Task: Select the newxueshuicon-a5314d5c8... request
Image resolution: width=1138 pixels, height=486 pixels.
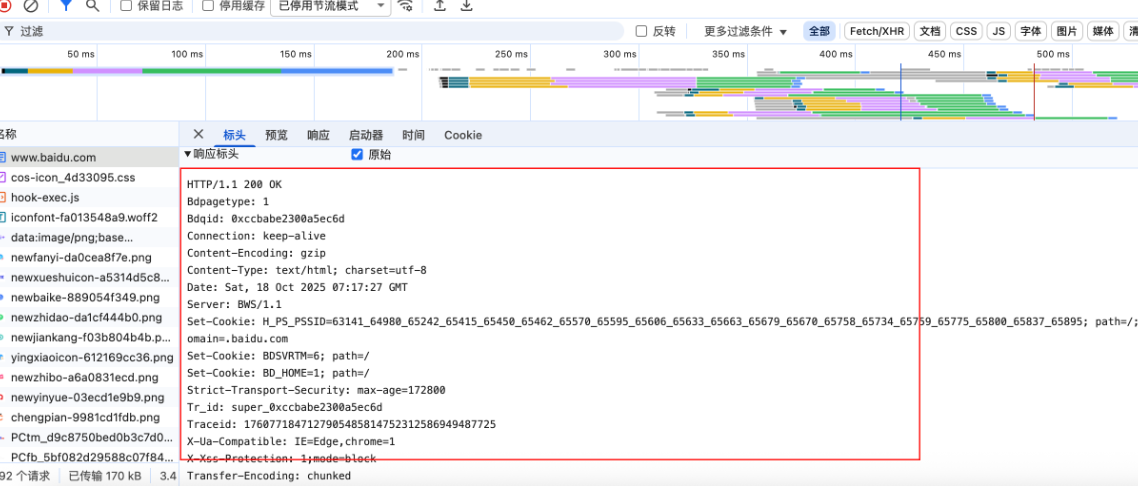Action: [x=89, y=277]
